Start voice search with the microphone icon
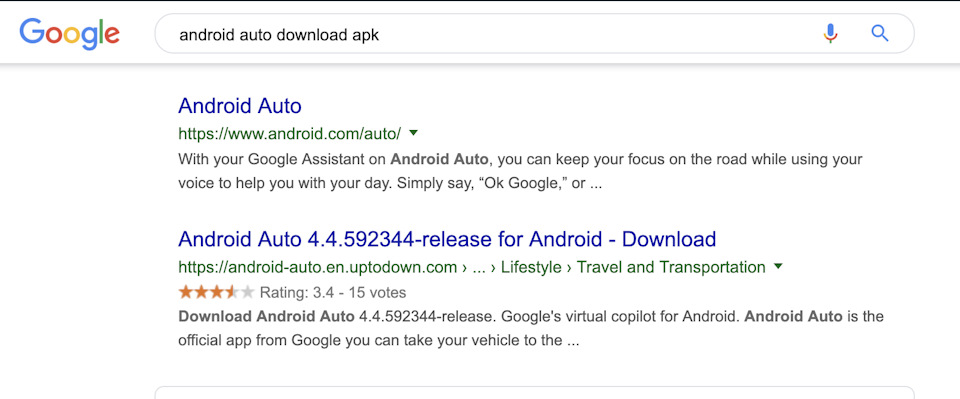 (x=830, y=34)
